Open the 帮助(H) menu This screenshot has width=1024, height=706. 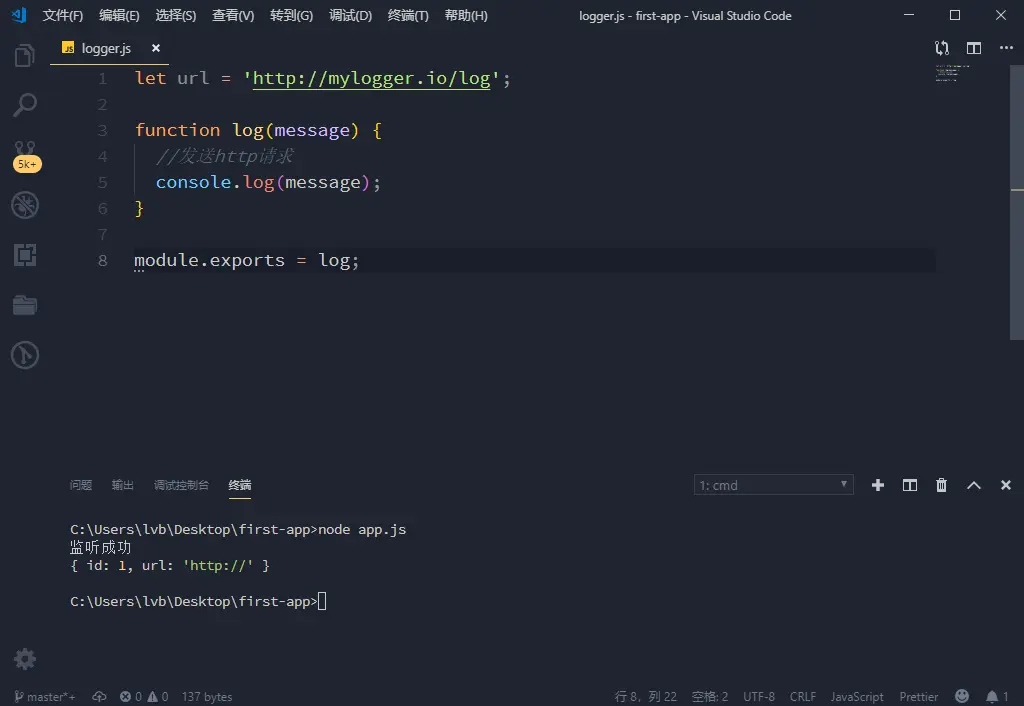click(466, 16)
